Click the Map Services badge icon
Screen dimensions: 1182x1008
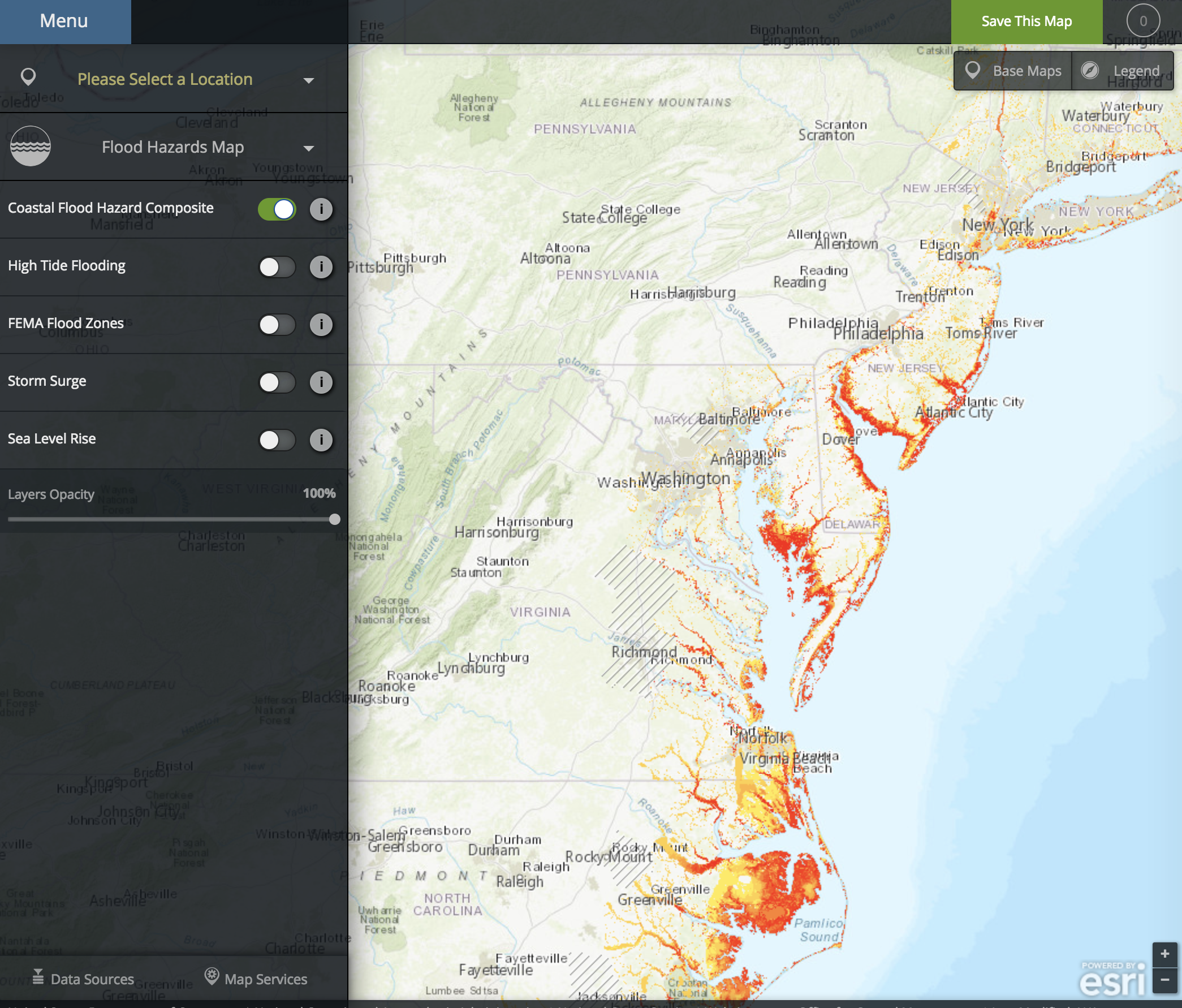tap(212, 976)
